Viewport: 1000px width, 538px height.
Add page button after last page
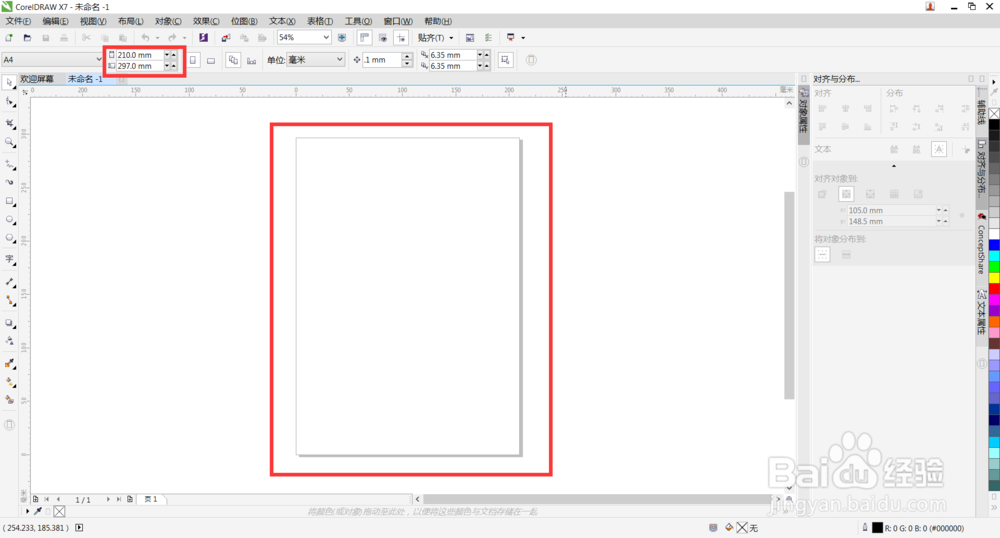[130, 499]
